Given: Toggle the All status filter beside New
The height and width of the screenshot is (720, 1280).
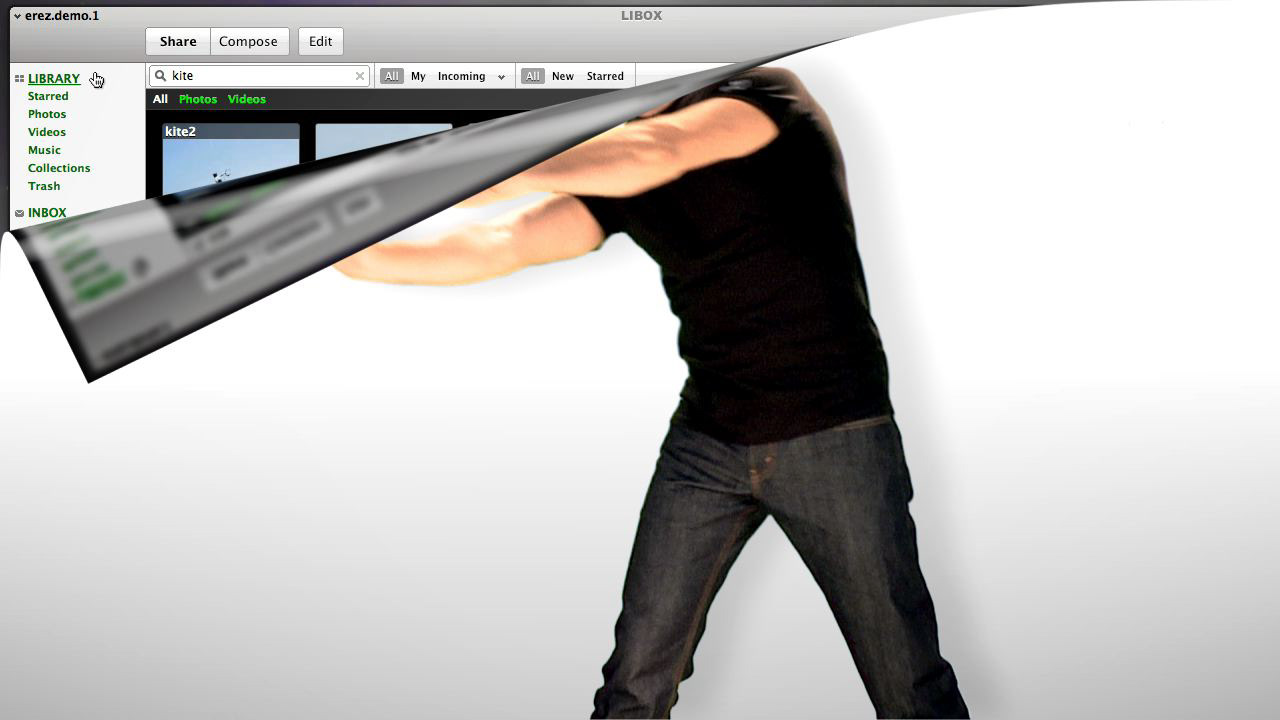Looking at the screenshot, I should (533, 76).
